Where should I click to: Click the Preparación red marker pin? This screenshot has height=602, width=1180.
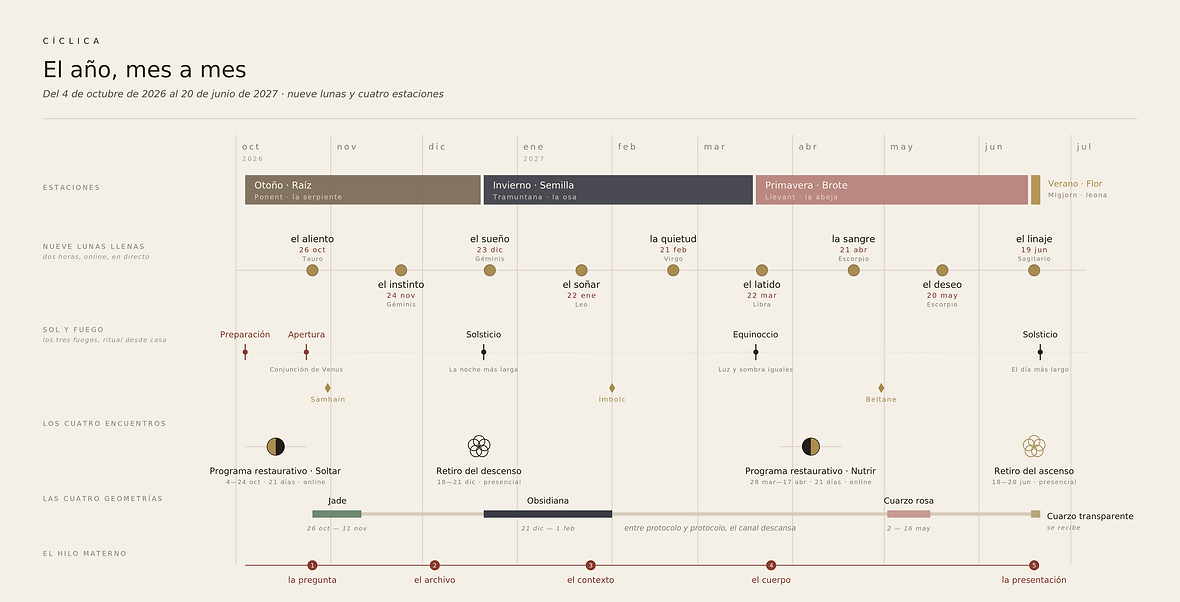[245, 351]
